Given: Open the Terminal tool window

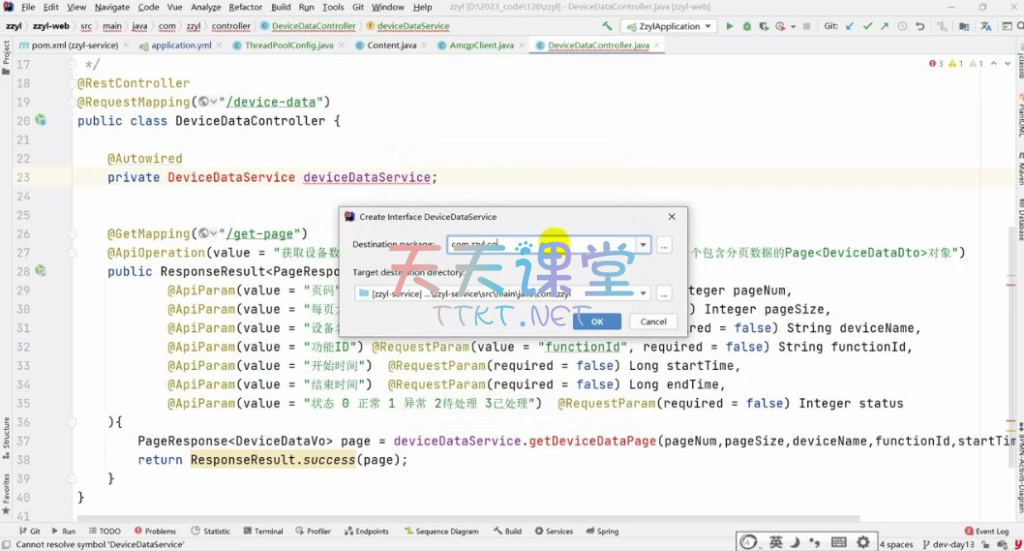Looking at the screenshot, I should (x=263, y=531).
